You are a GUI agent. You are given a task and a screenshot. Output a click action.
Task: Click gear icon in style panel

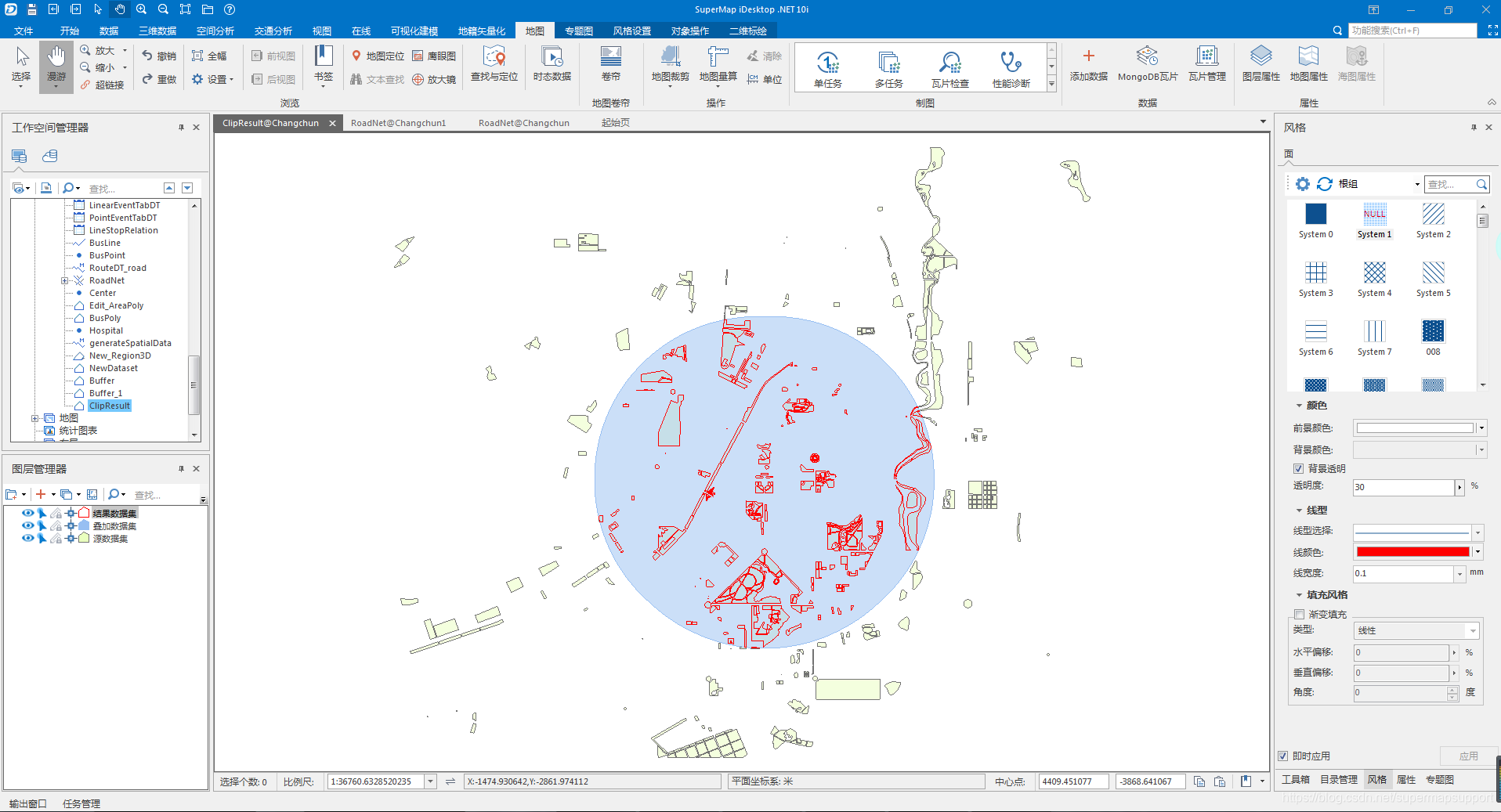click(x=1302, y=183)
